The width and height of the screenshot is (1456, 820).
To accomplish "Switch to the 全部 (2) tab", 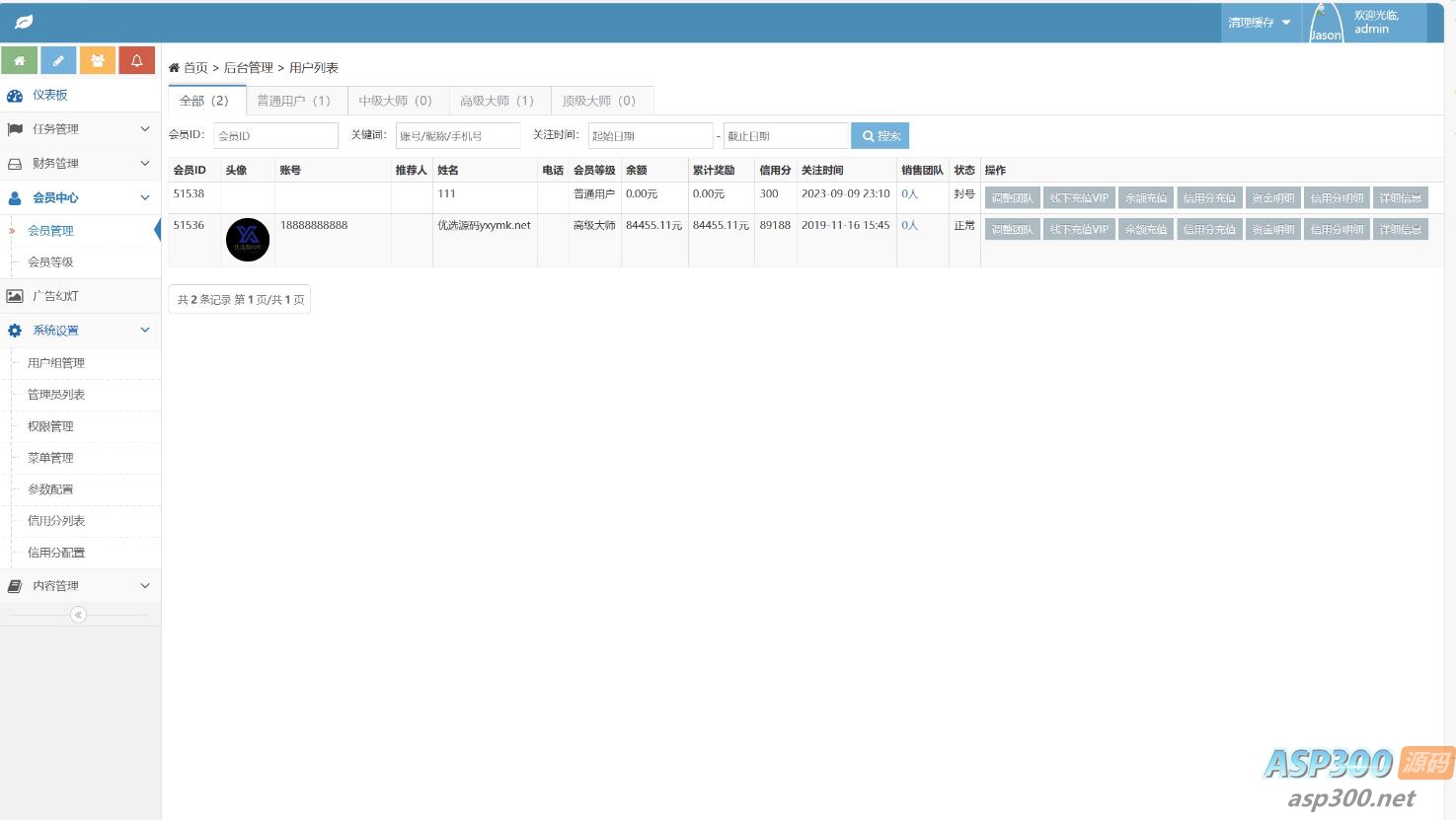I will pyautogui.click(x=206, y=101).
